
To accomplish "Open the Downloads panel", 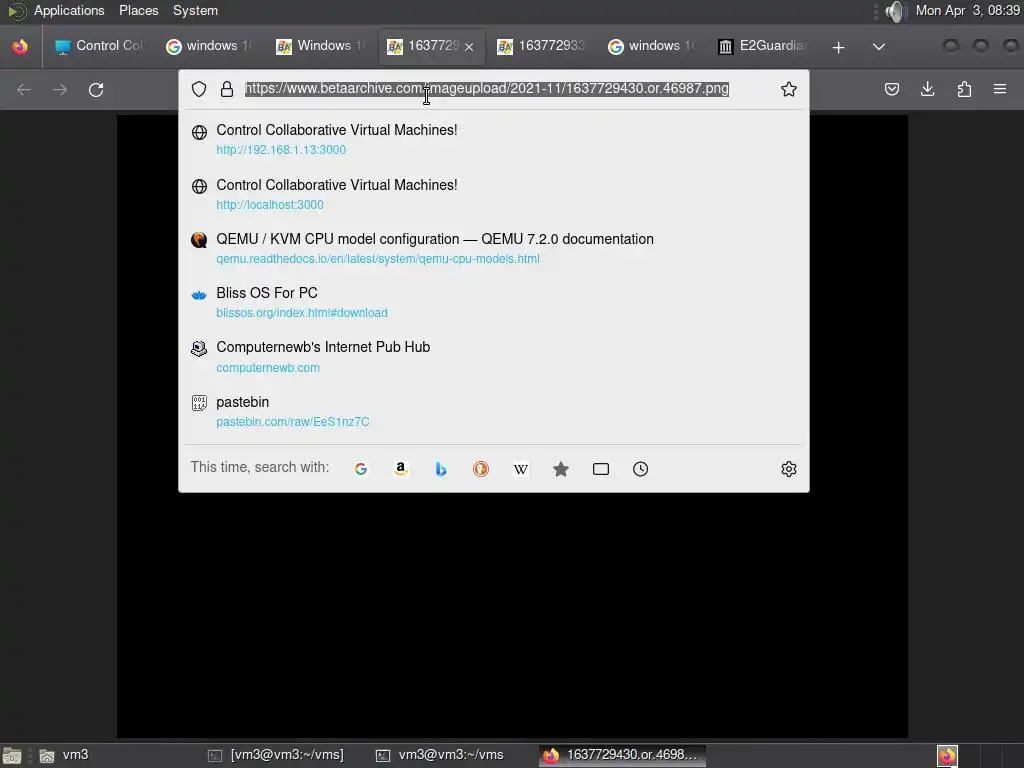I will point(927,89).
